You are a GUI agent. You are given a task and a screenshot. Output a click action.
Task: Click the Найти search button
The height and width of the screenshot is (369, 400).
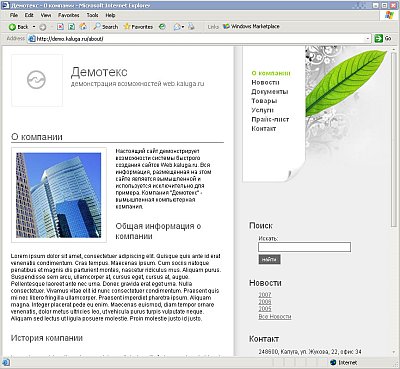coord(269,259)
